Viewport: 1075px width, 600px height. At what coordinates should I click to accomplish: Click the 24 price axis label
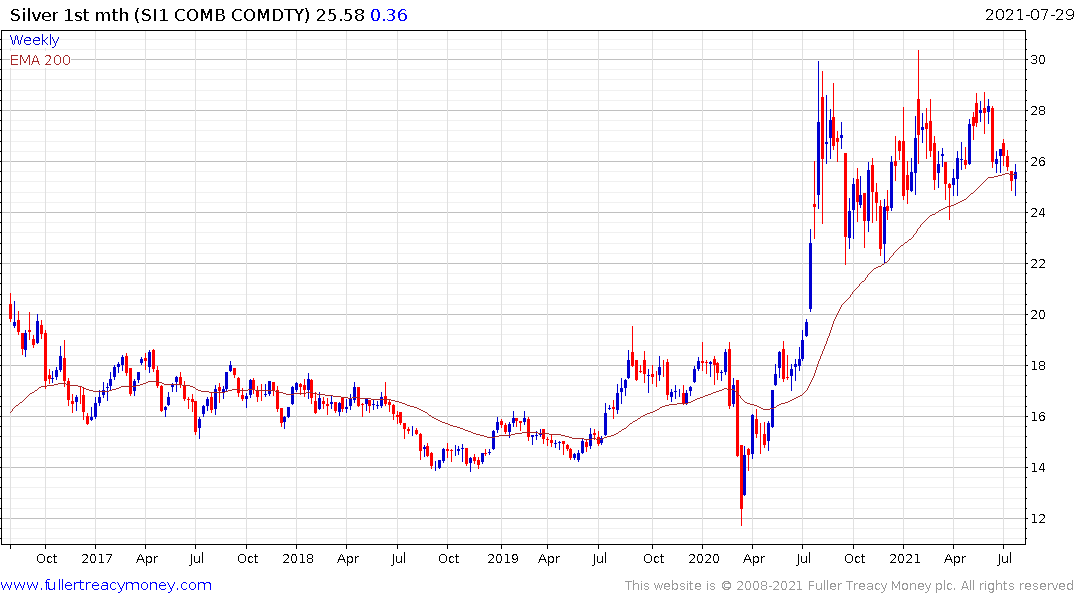pos(1038,213)
